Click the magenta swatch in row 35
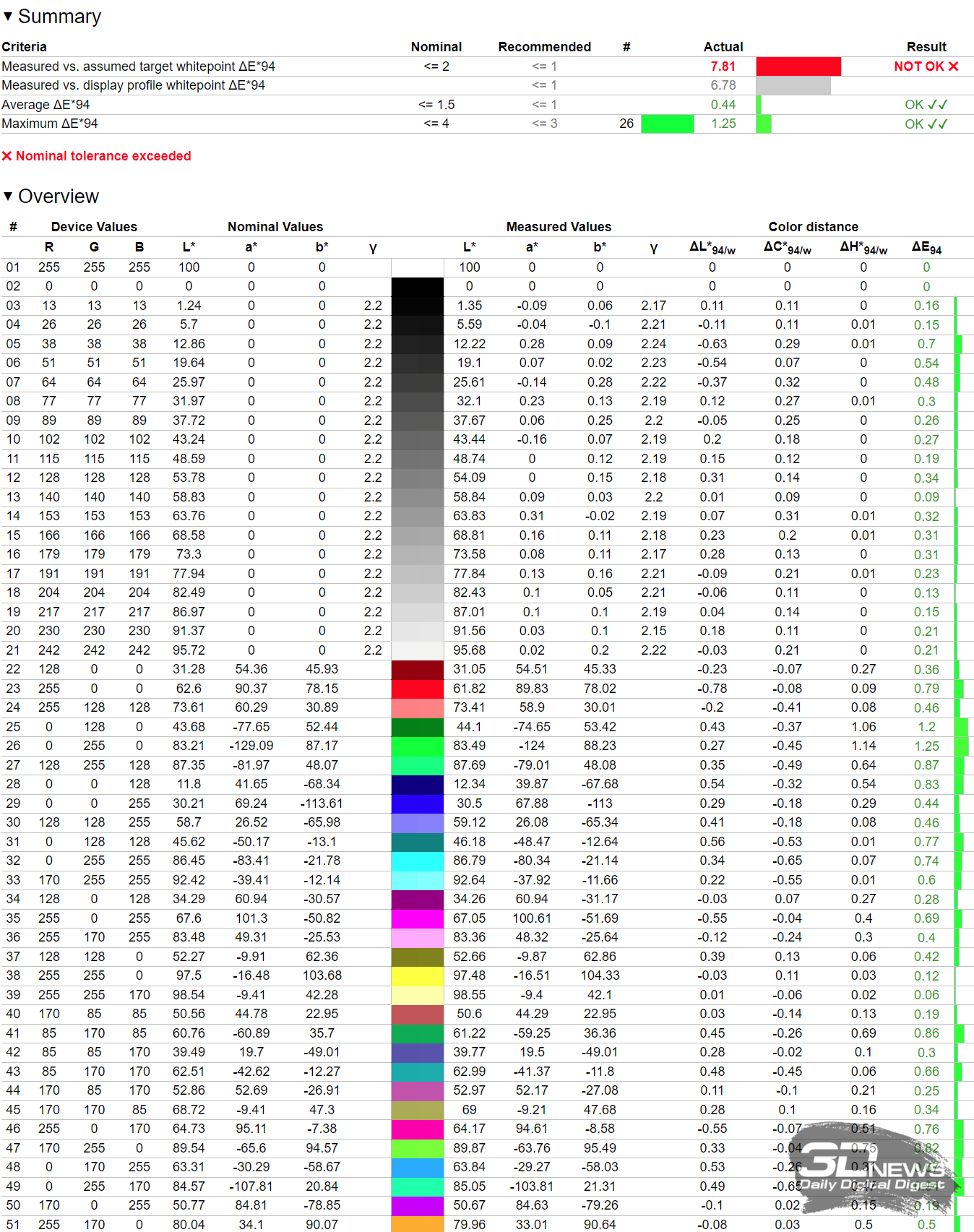 (418, 918)
